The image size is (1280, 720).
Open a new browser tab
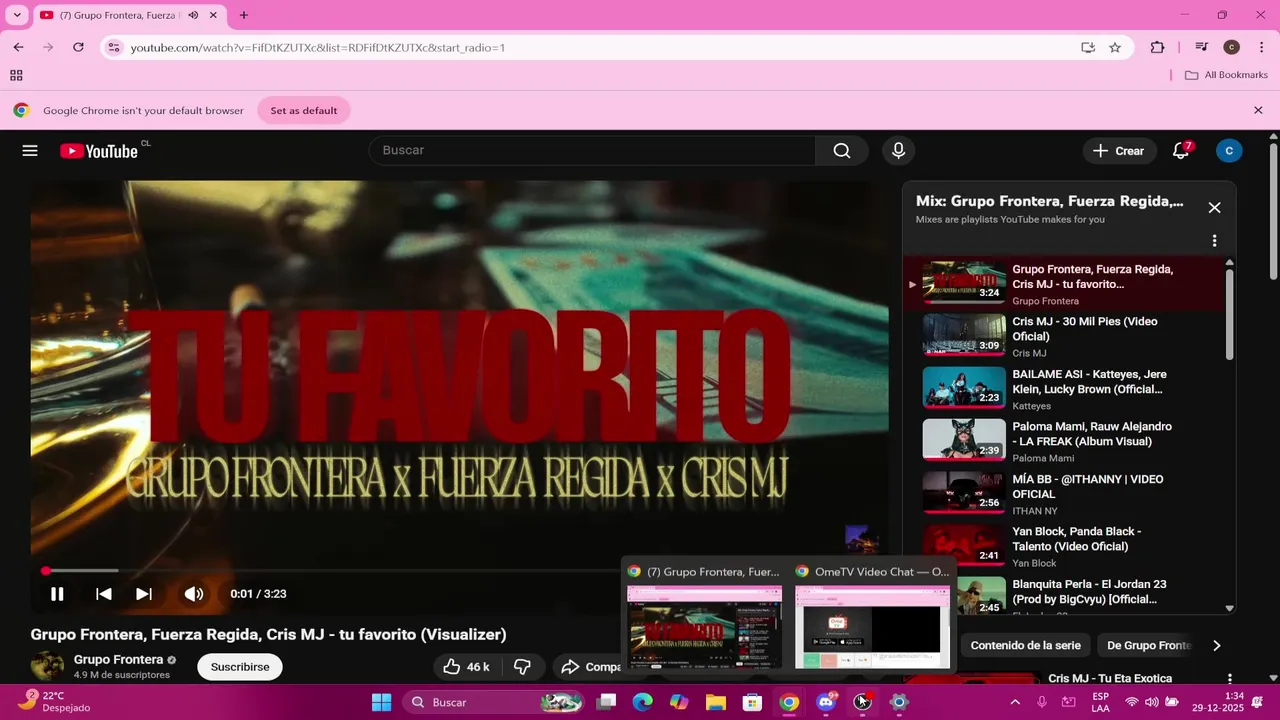[244, 15]
